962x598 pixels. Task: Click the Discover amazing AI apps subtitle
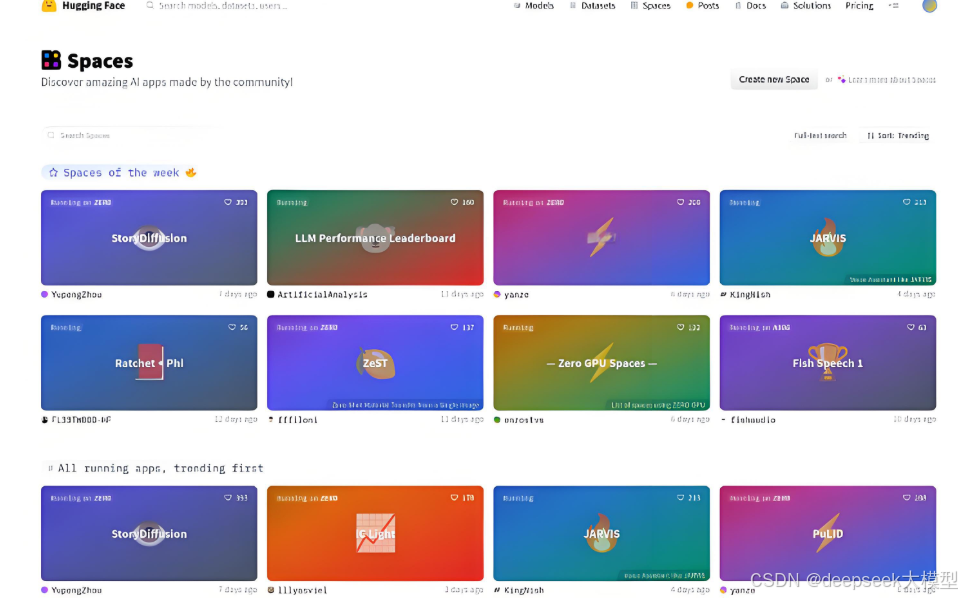[x=167, y=82]
